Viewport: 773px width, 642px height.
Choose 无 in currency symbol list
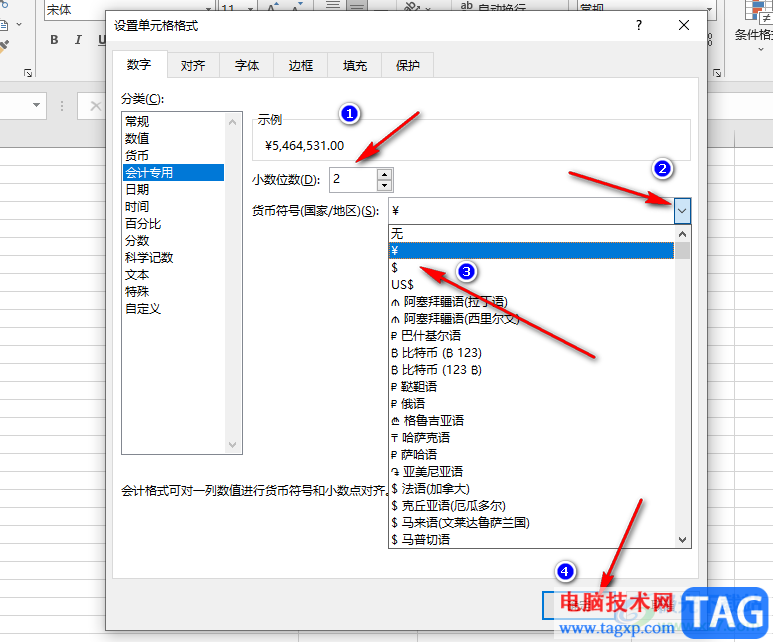click(x=531, y=233)
